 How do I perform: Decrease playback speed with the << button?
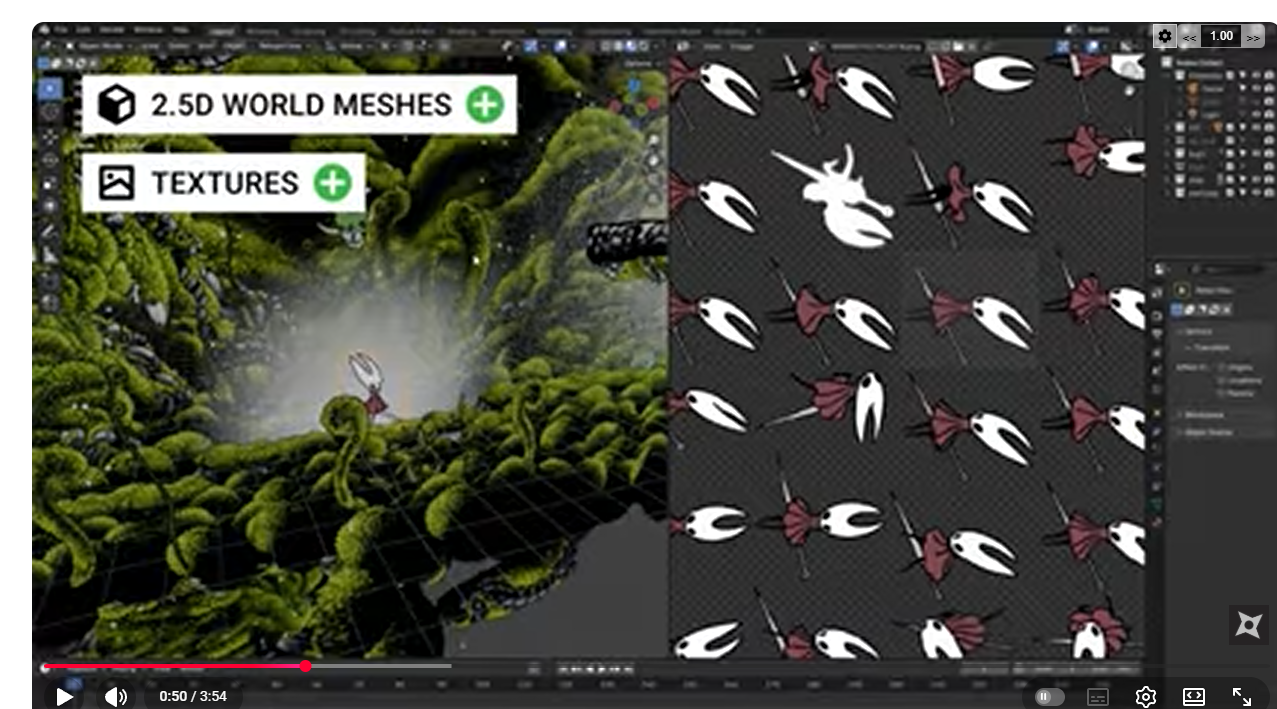tap(1189, 37)
